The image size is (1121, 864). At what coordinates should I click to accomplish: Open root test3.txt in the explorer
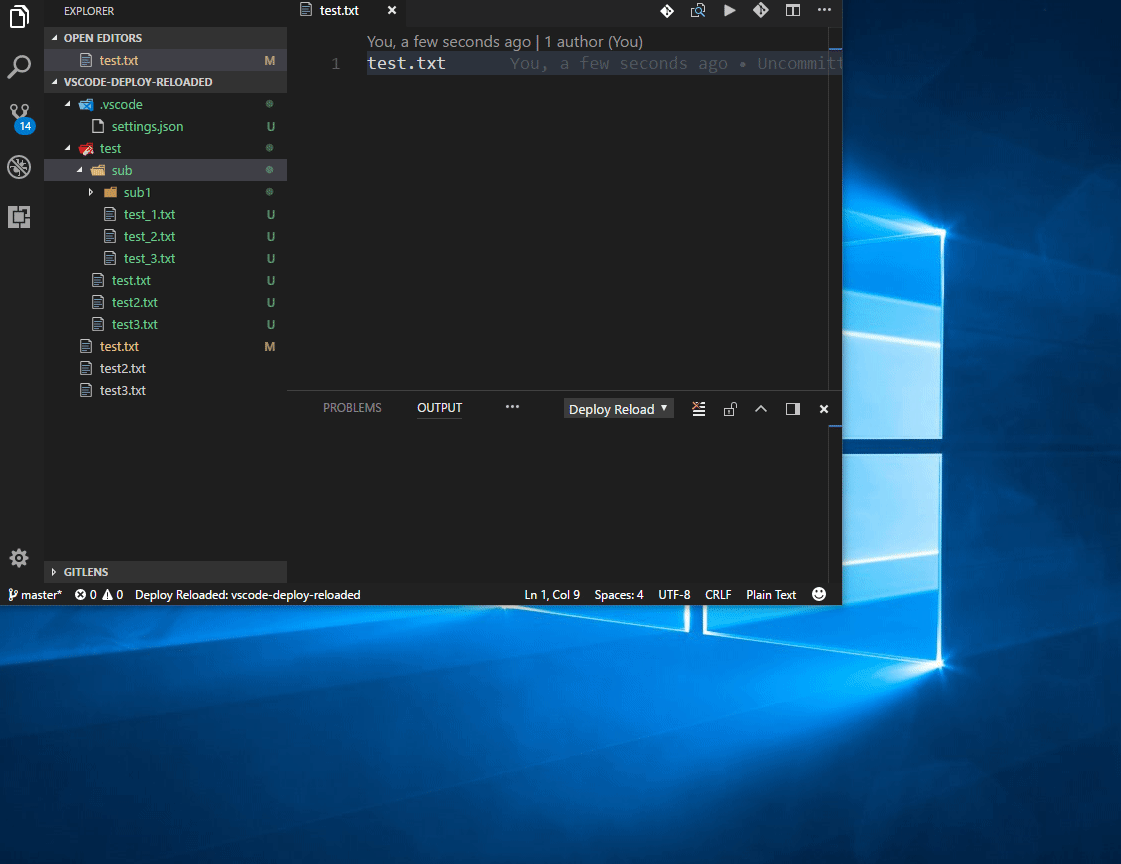pos(165,391)
